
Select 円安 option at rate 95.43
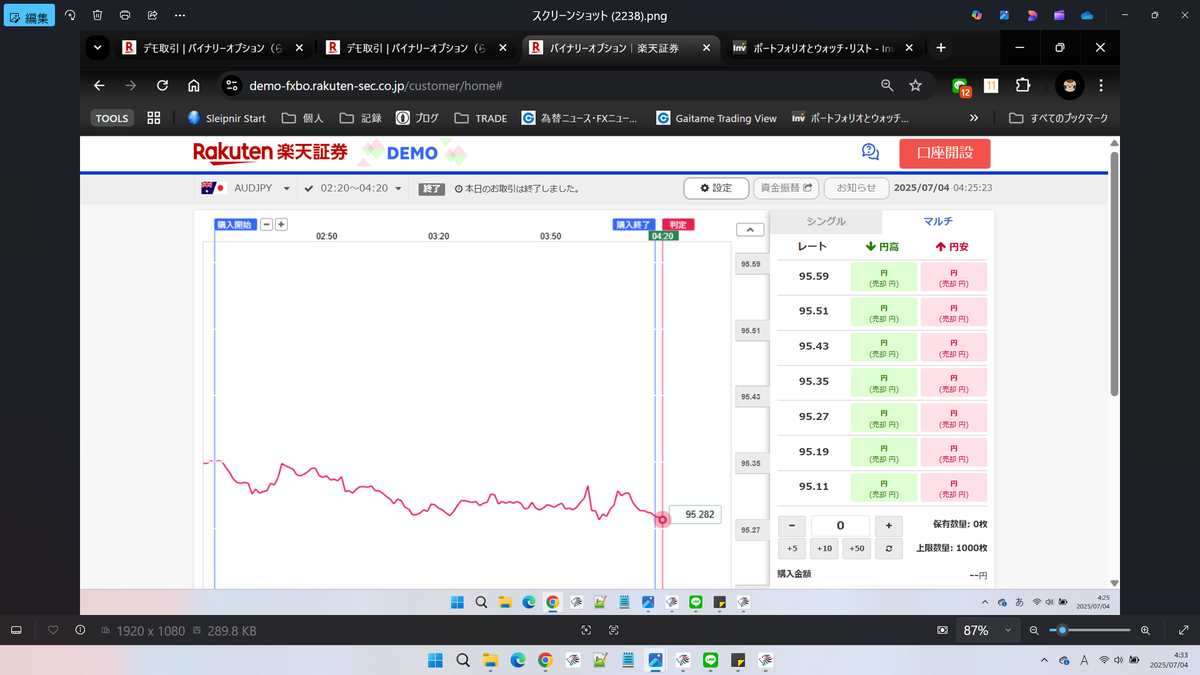(x=954, y=347)
